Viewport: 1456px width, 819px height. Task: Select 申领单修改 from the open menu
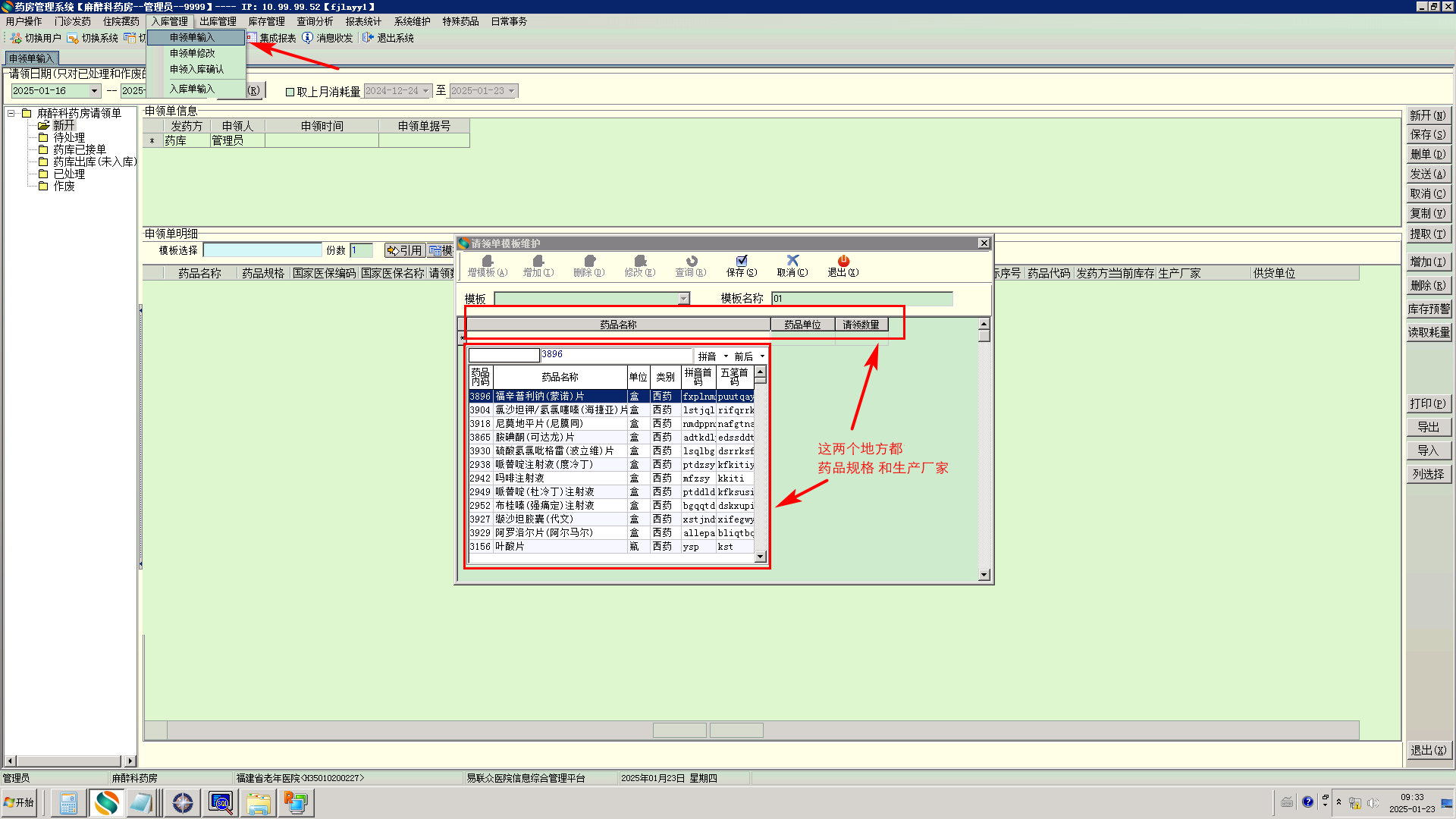[193, 53]
